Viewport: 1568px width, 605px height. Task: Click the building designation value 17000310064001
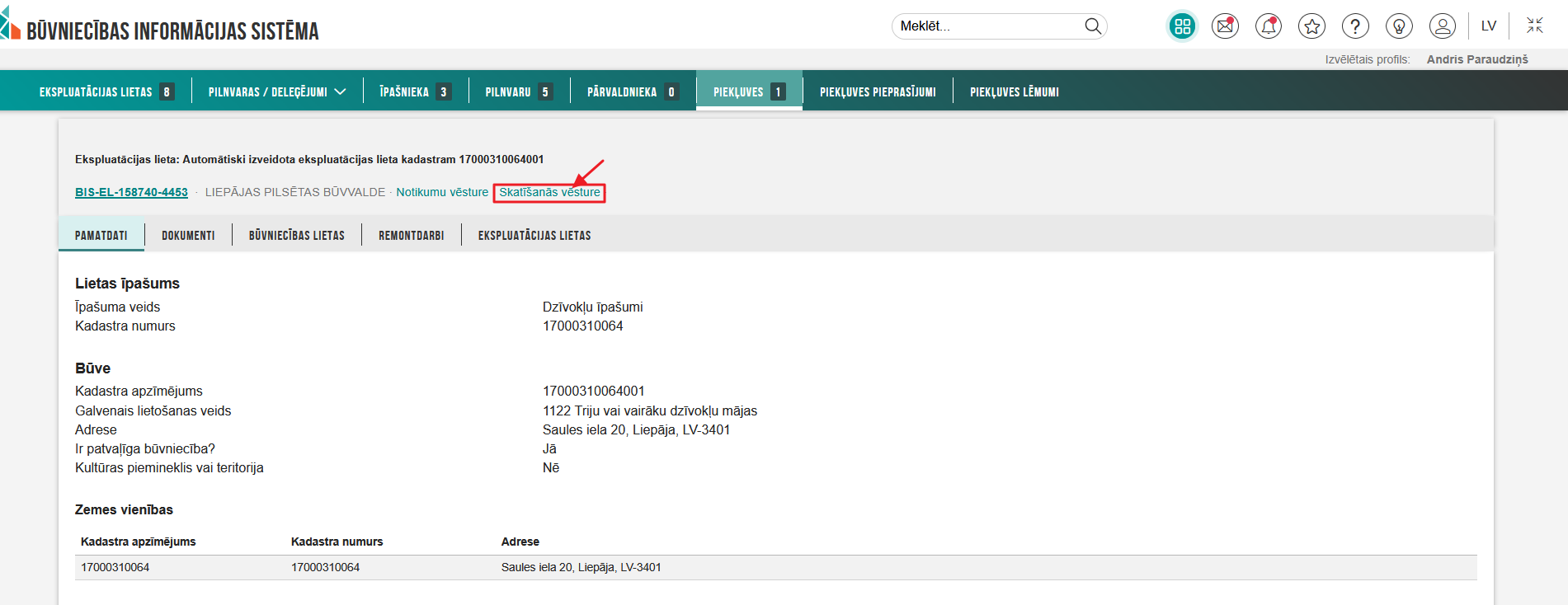(594, 391)
